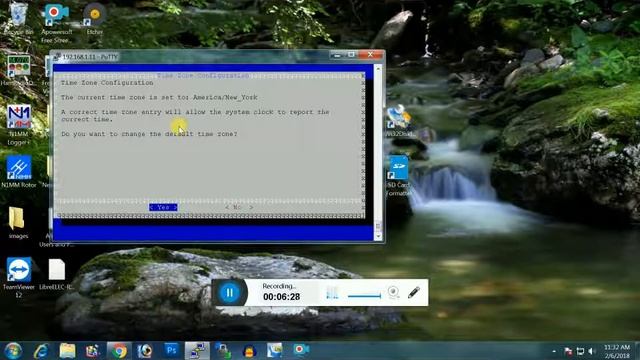
Task: Click the PuTTY window scrollbar down arrow
Action: 378,236
